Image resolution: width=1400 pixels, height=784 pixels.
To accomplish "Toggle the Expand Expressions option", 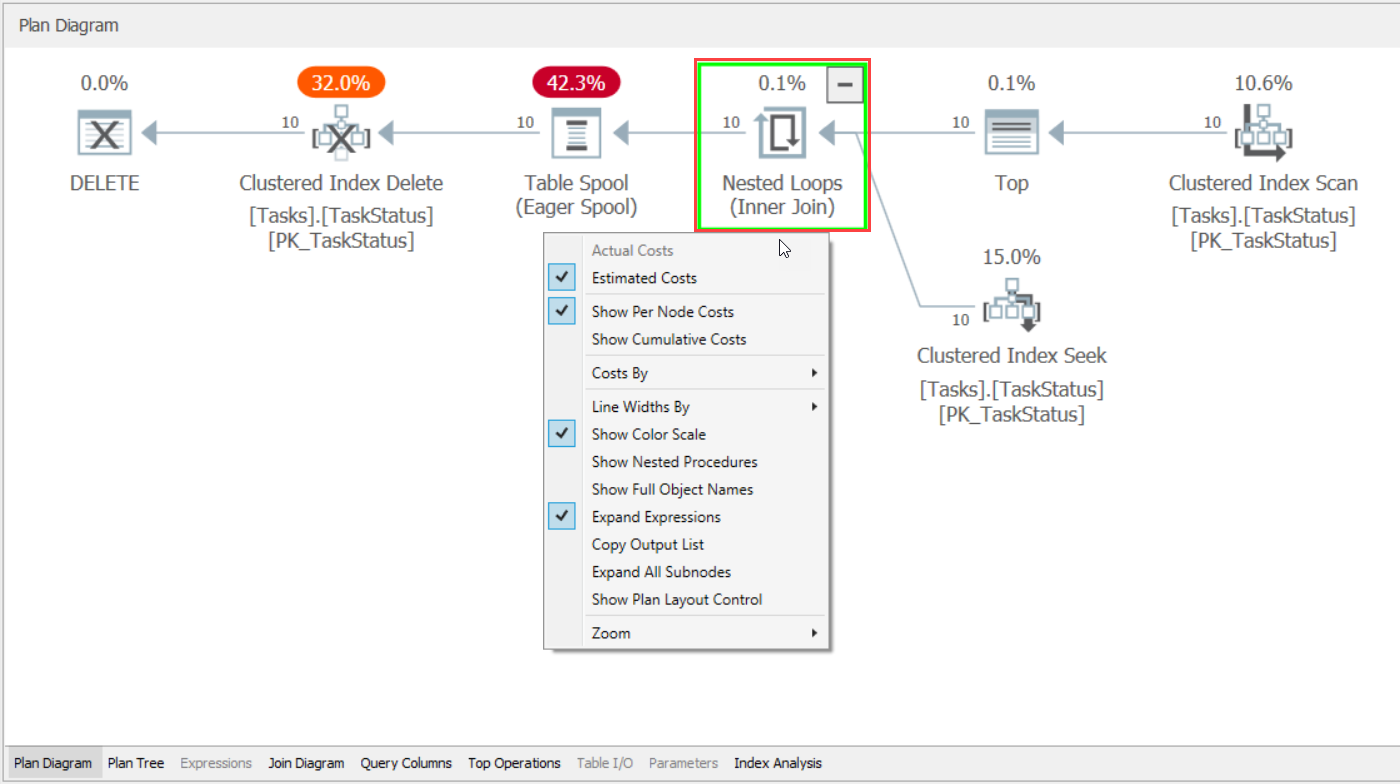I will [687, 517].
